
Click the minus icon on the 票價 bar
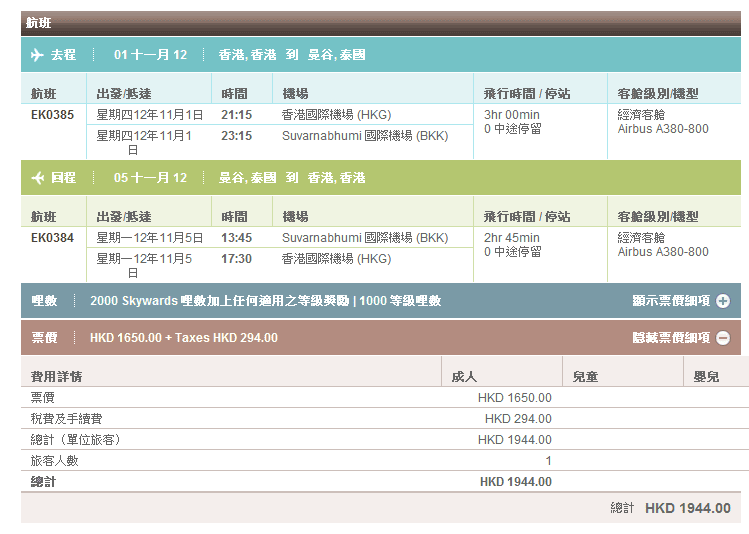pos(722,338)
